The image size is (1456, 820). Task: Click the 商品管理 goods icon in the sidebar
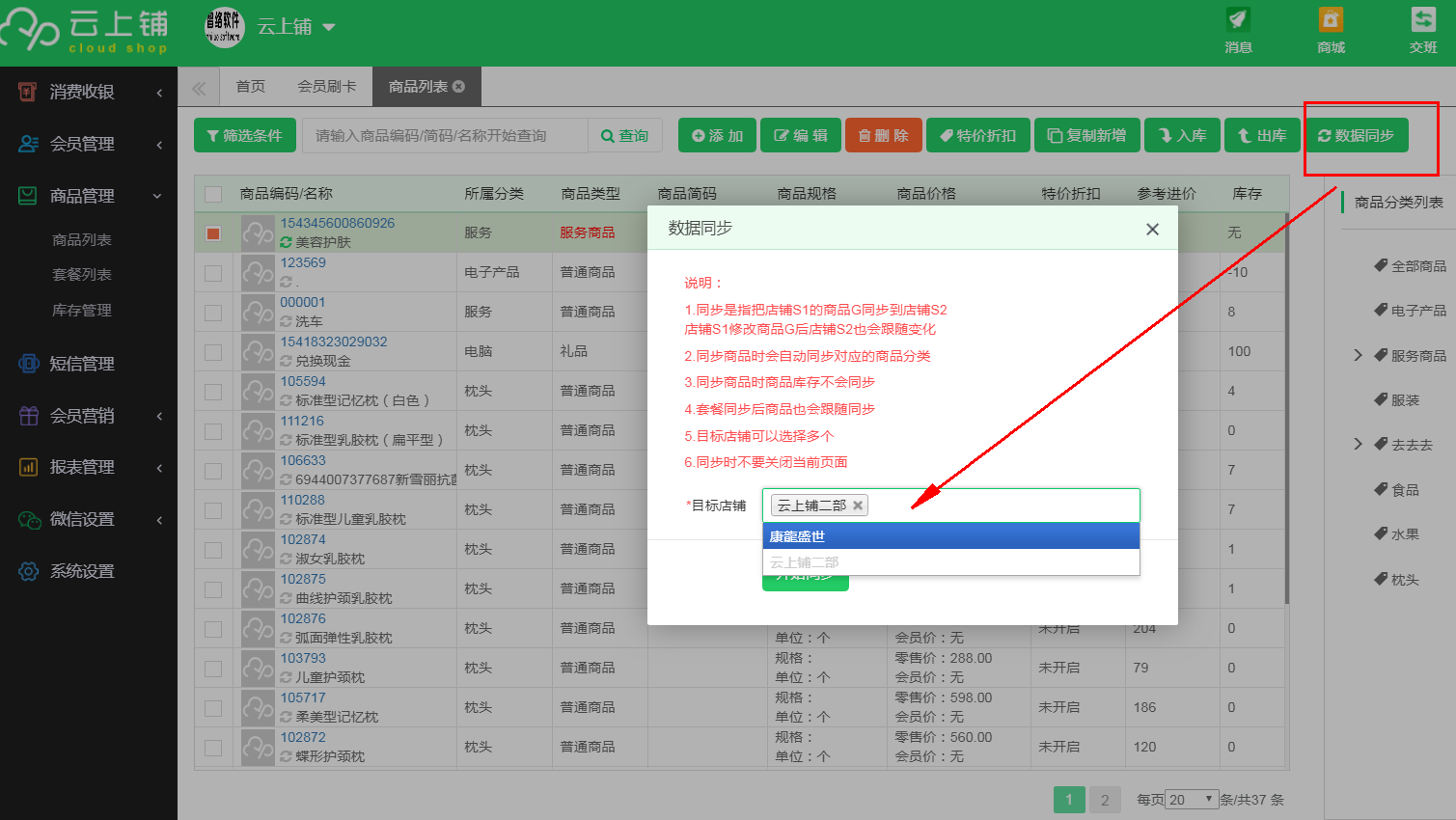click(28, 196)
